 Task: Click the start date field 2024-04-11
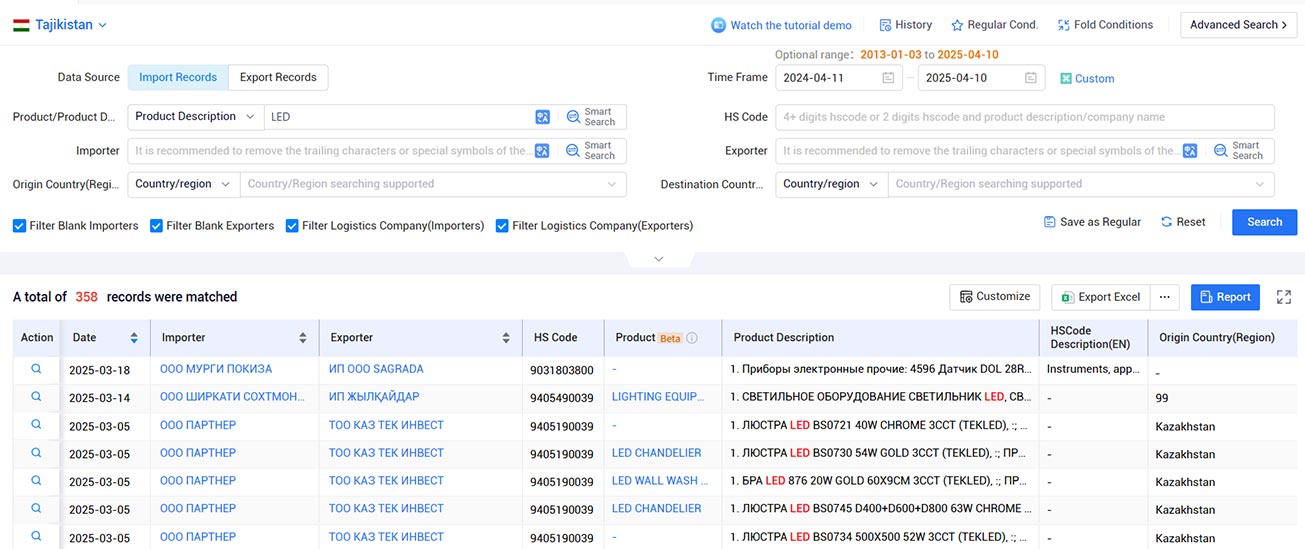(x=839, y=78)
